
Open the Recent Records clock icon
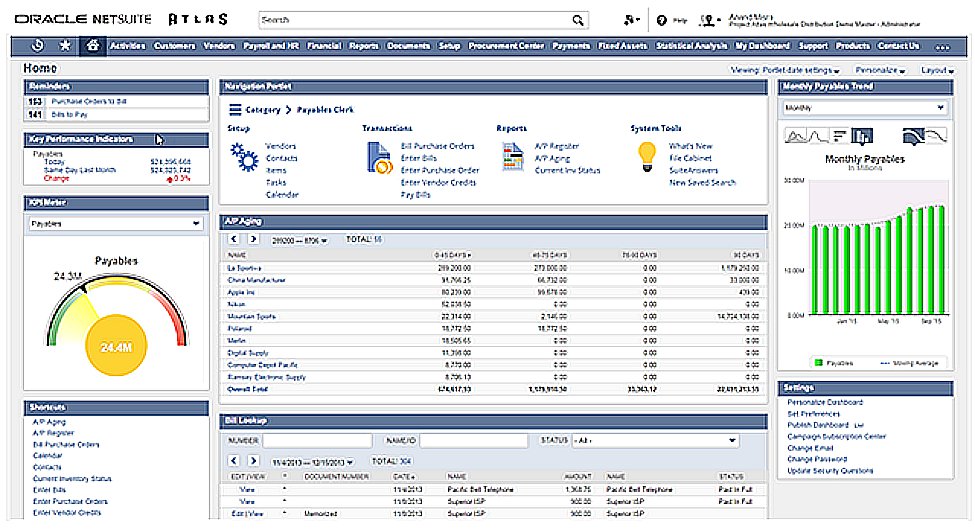(38, 46)
